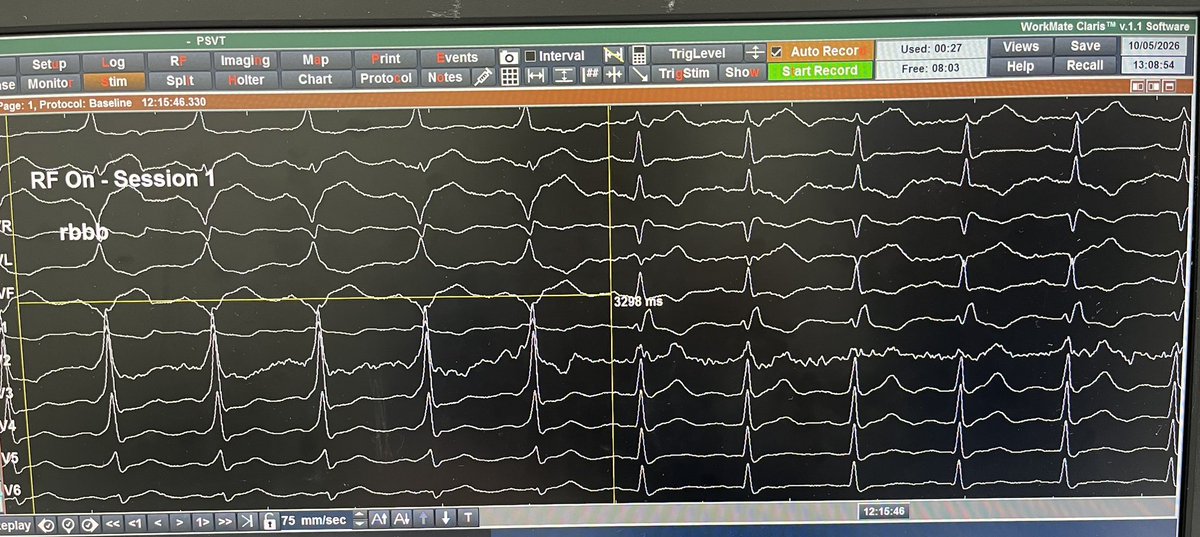
Task: Click the Recall button
Action: [1084, 65]
